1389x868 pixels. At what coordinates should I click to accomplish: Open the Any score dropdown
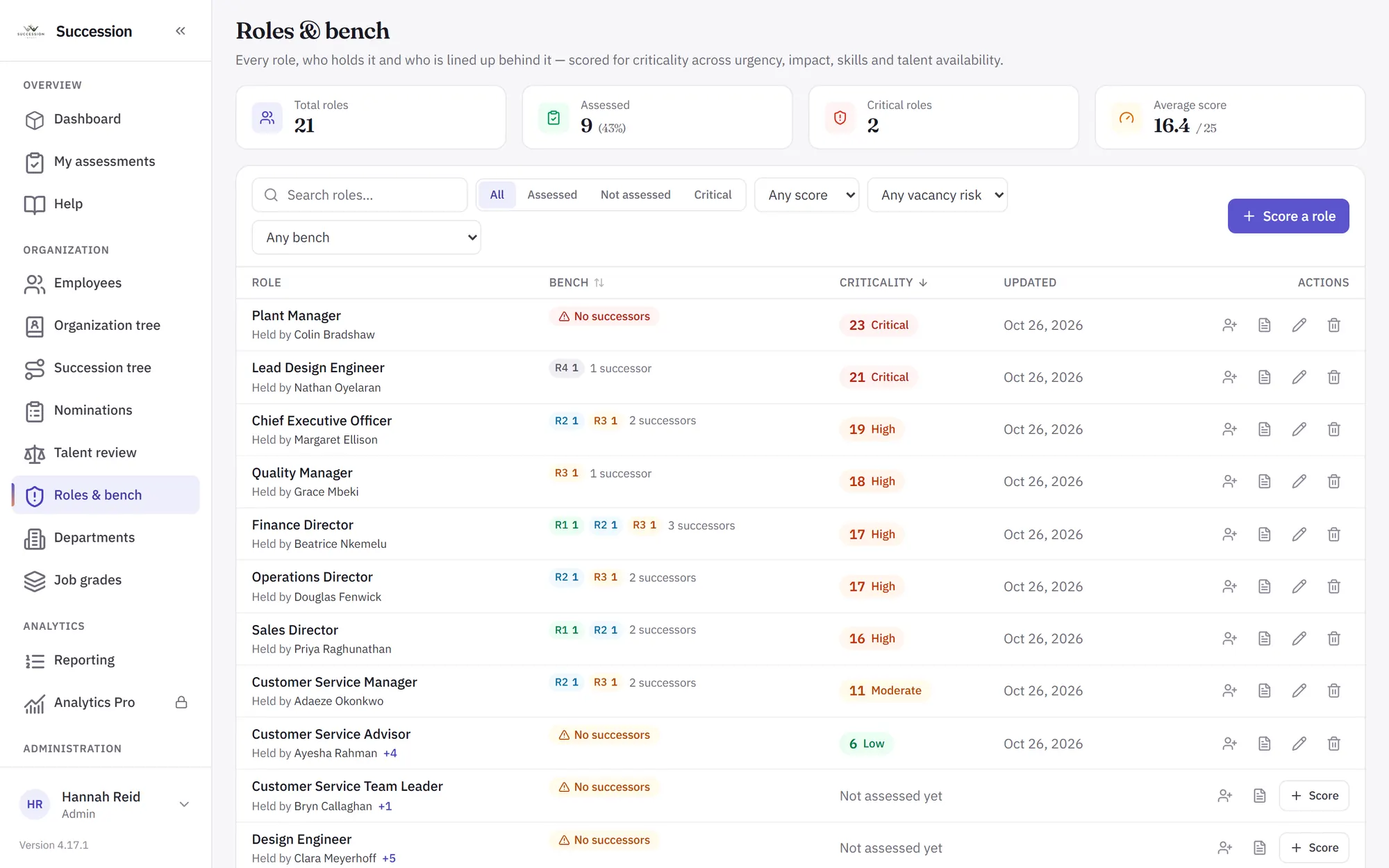click(807, 195)
